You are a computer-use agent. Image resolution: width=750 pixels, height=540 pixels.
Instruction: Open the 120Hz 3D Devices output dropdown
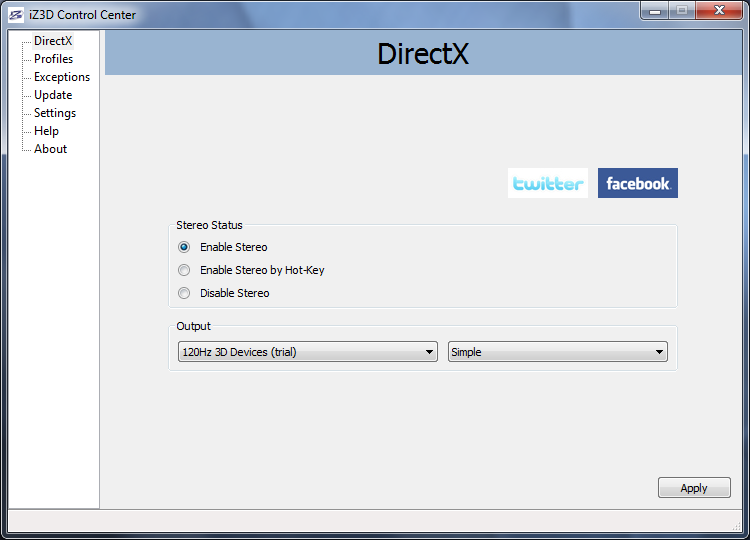coord(308,352)
